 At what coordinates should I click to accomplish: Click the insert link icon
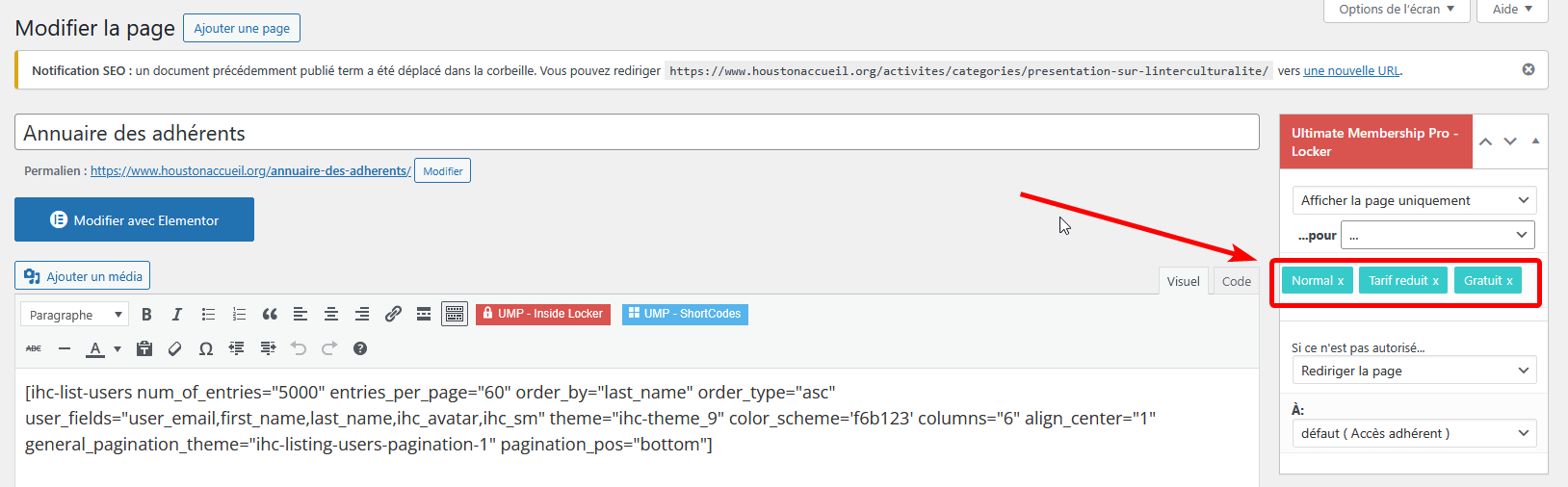[x=393, y=314]
